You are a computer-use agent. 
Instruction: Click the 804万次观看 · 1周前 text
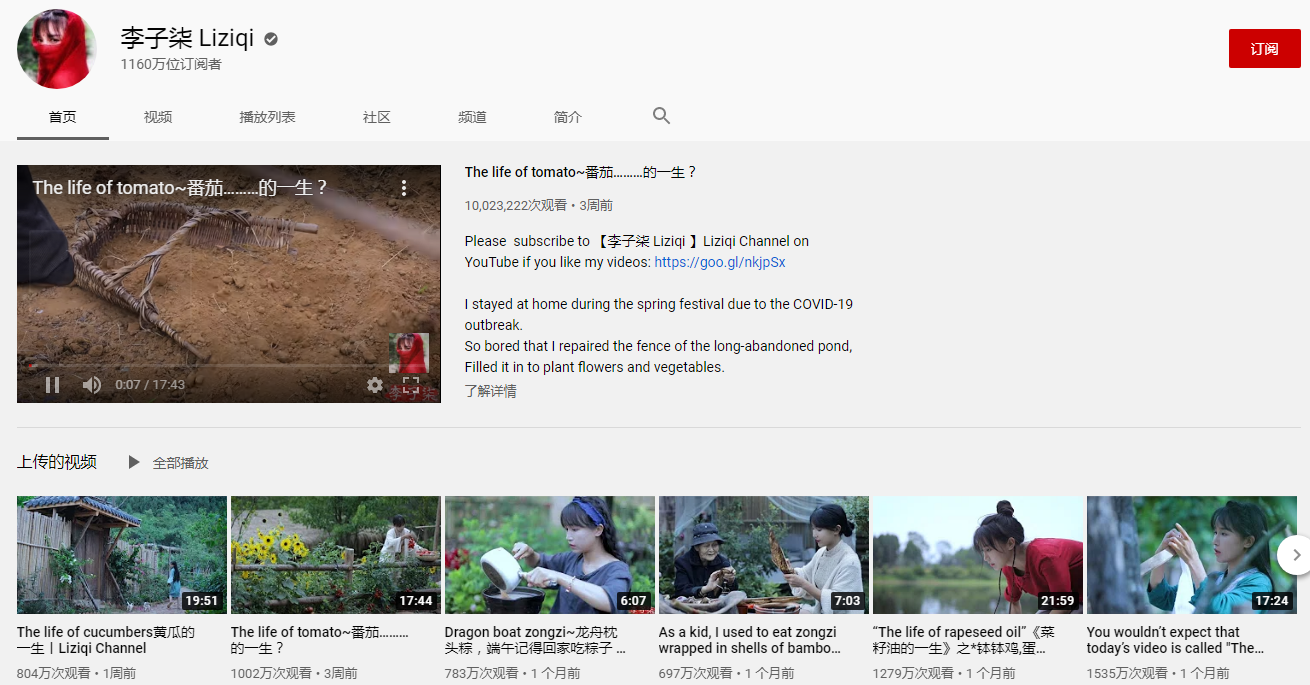tap(77, 674)
